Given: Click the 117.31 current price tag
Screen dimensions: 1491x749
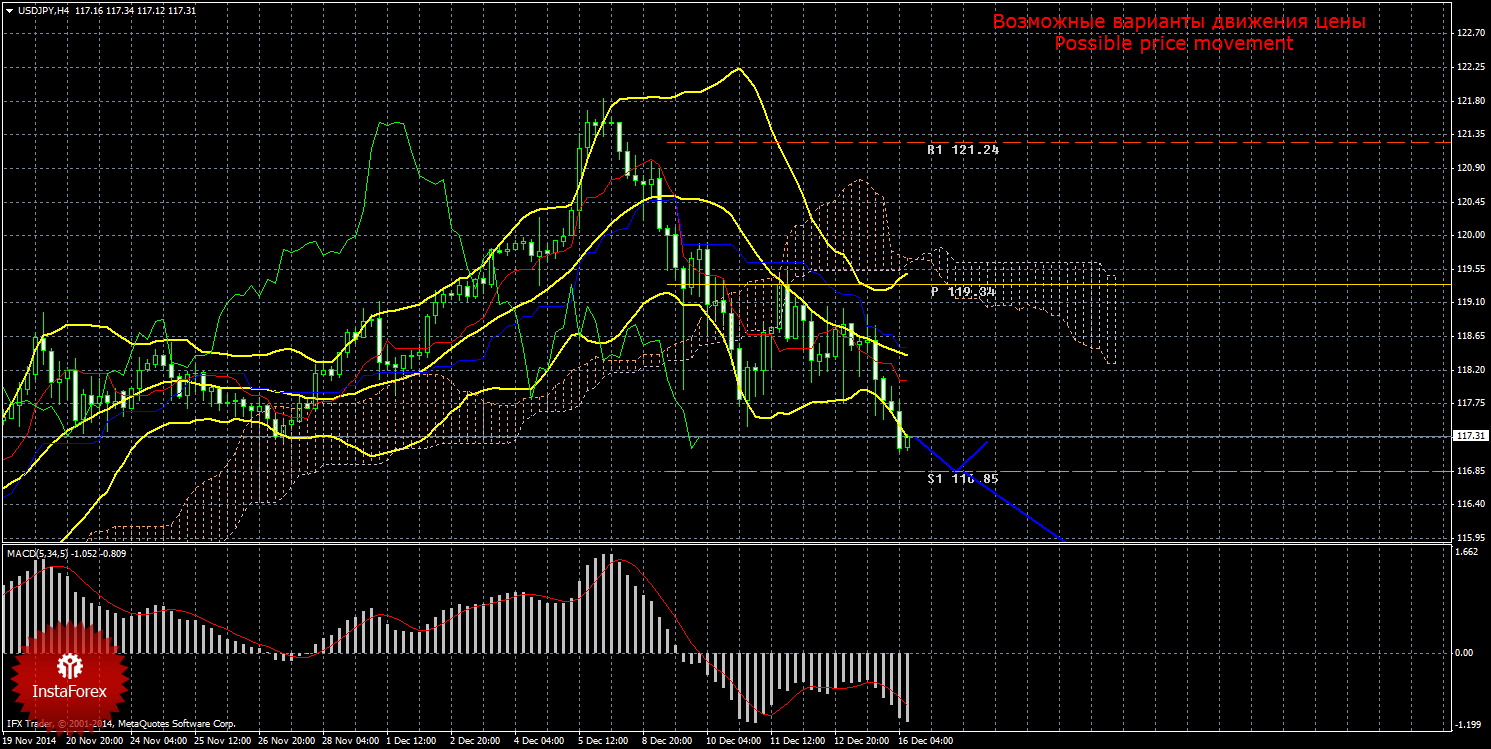Looking at the screenshot, I should [1468, 436].
